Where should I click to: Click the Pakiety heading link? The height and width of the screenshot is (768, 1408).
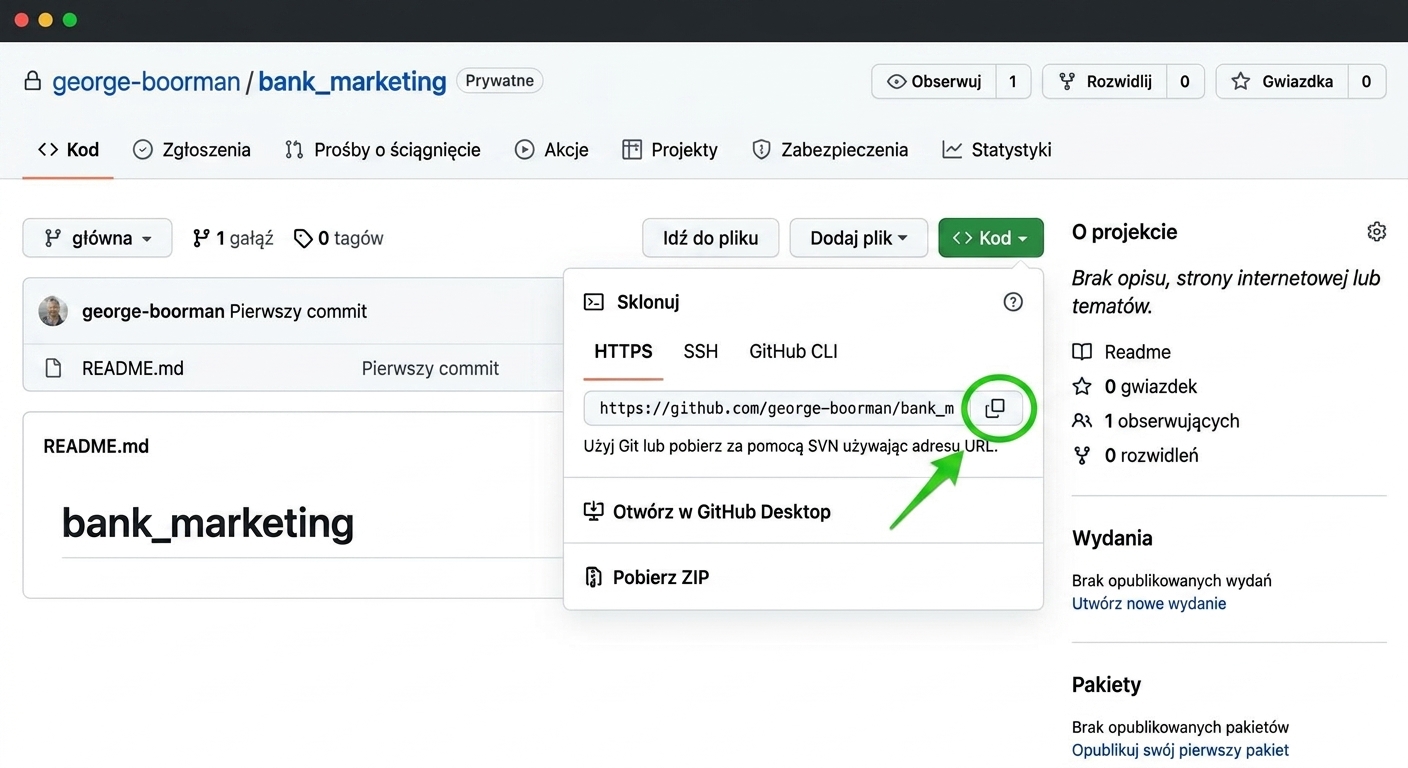(1106, 685)
